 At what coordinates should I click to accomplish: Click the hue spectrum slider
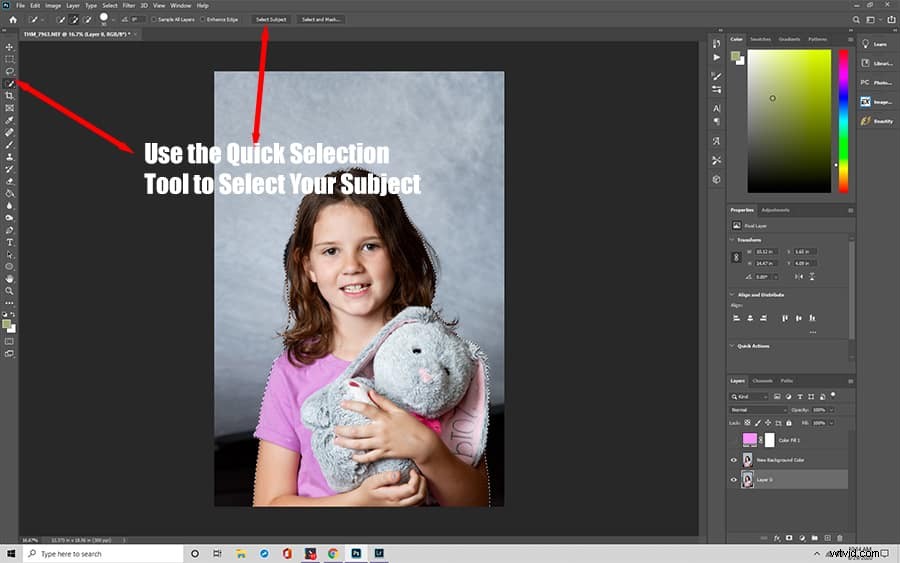pyautogui.click(x=843, y=121)
